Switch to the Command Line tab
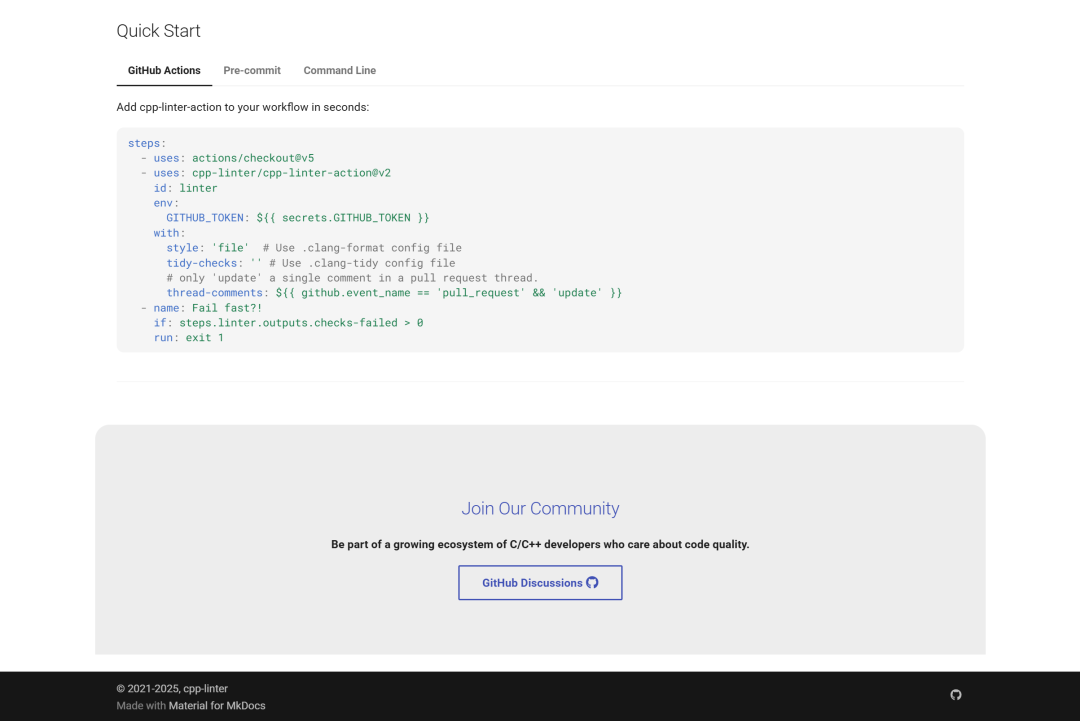Screen dimensions: 1080x721 tap(339, 70)
